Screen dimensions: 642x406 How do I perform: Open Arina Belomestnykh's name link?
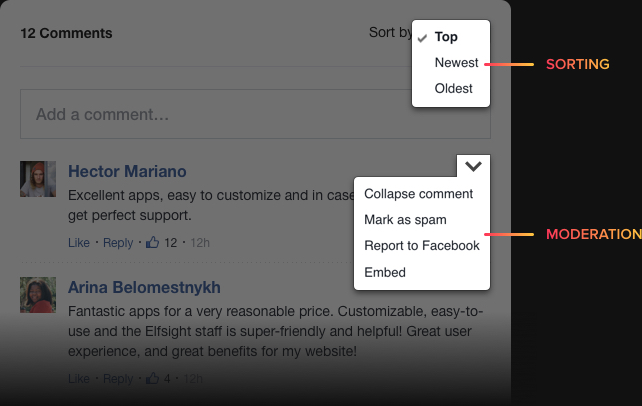click(x=144, y=288)
